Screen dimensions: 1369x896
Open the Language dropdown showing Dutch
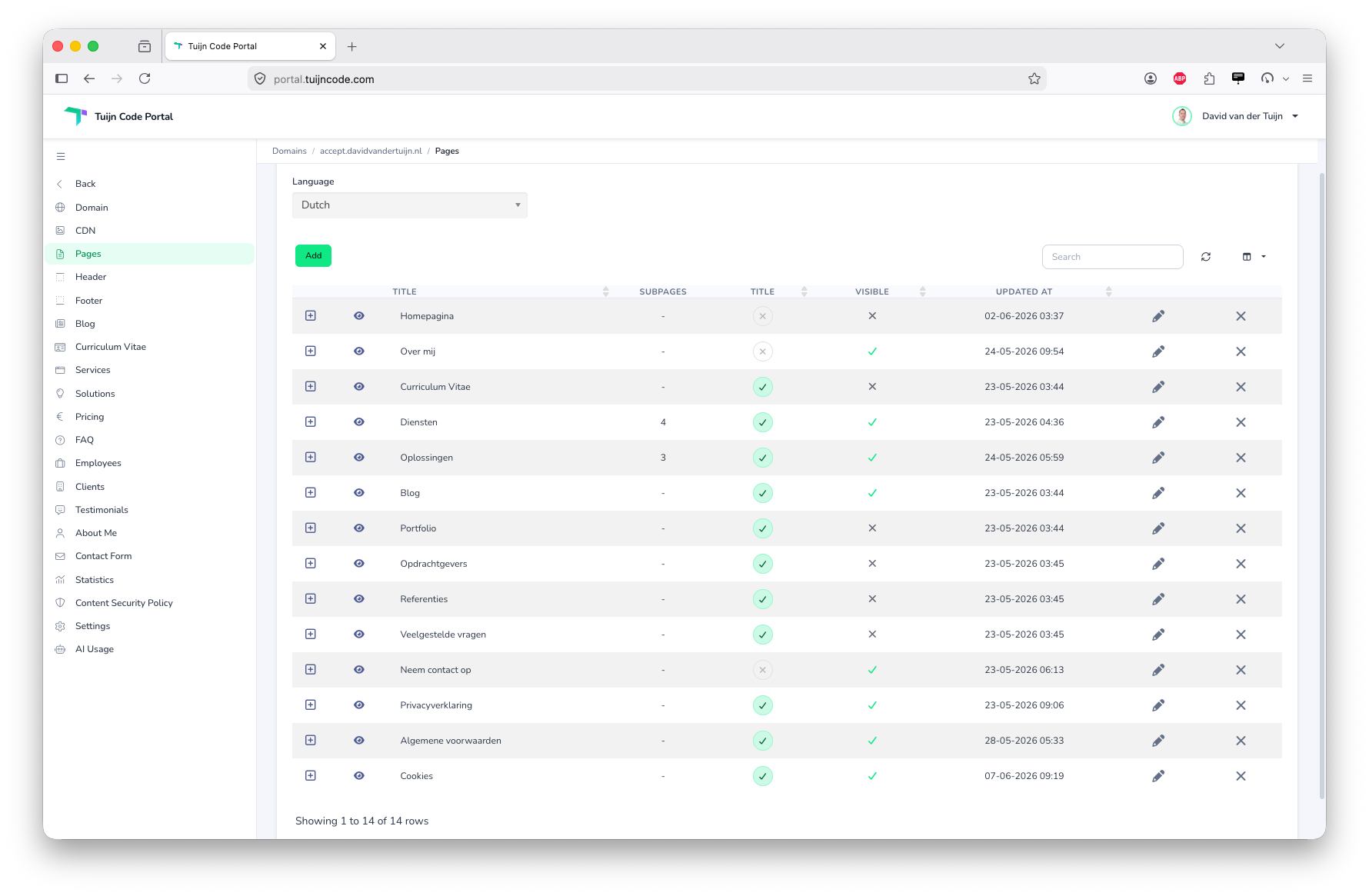[x=410, y=205]
